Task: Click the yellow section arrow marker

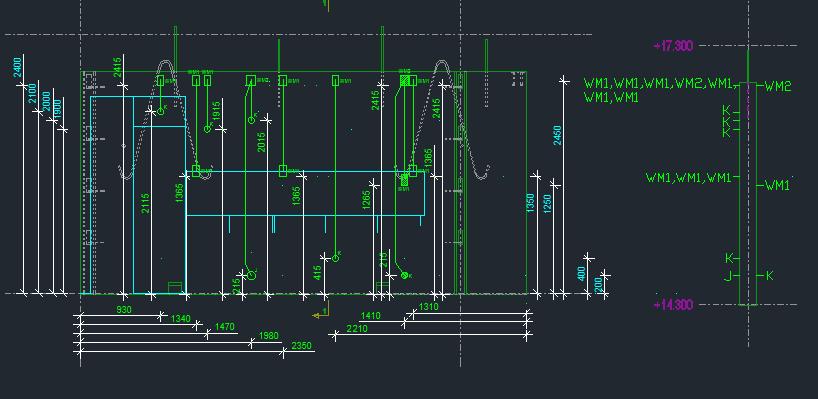Action: pos(321,313)
